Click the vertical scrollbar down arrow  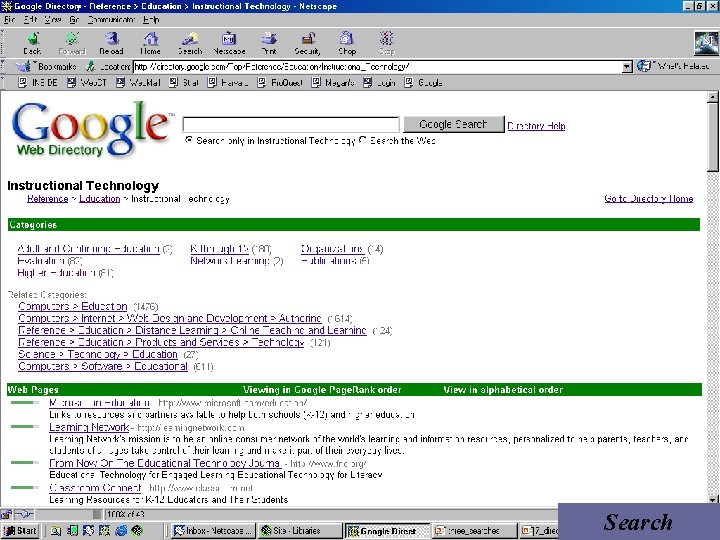tap(713, 500)
